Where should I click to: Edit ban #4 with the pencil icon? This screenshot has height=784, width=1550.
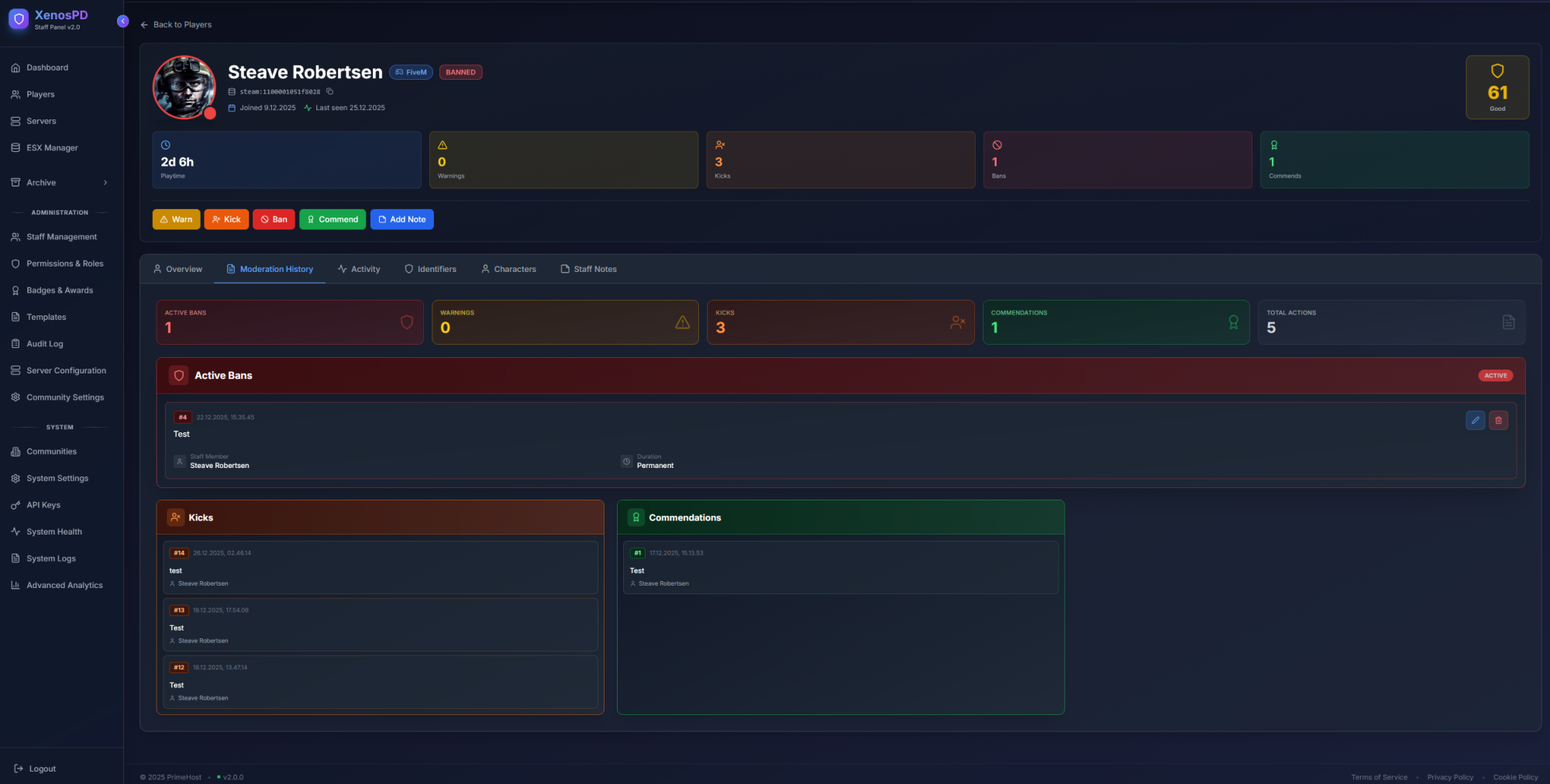click(x=1476, y=420)
